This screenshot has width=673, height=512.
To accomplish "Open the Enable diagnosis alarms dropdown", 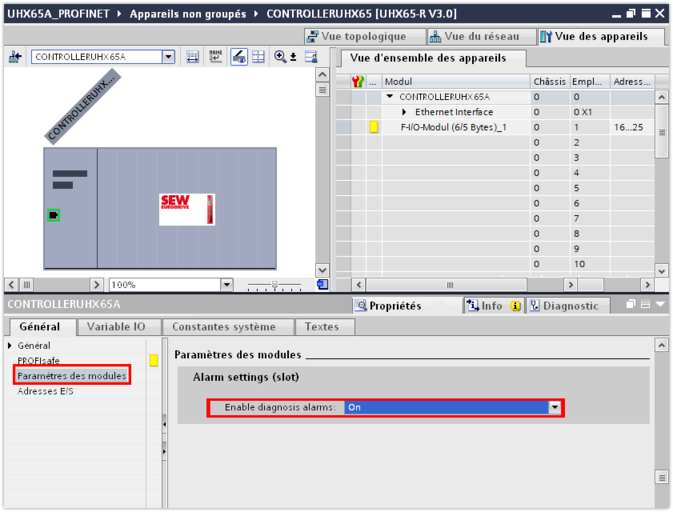I will click(554, 408).
